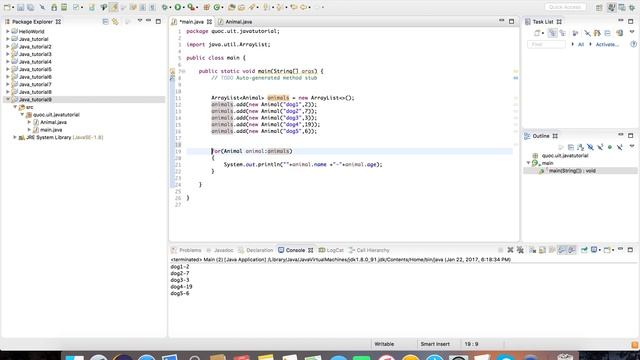The width and height of the screenshot is (640, 360).
Task: Click Remove All Terminated Launches icon
Action: click(x=520, y=250)
